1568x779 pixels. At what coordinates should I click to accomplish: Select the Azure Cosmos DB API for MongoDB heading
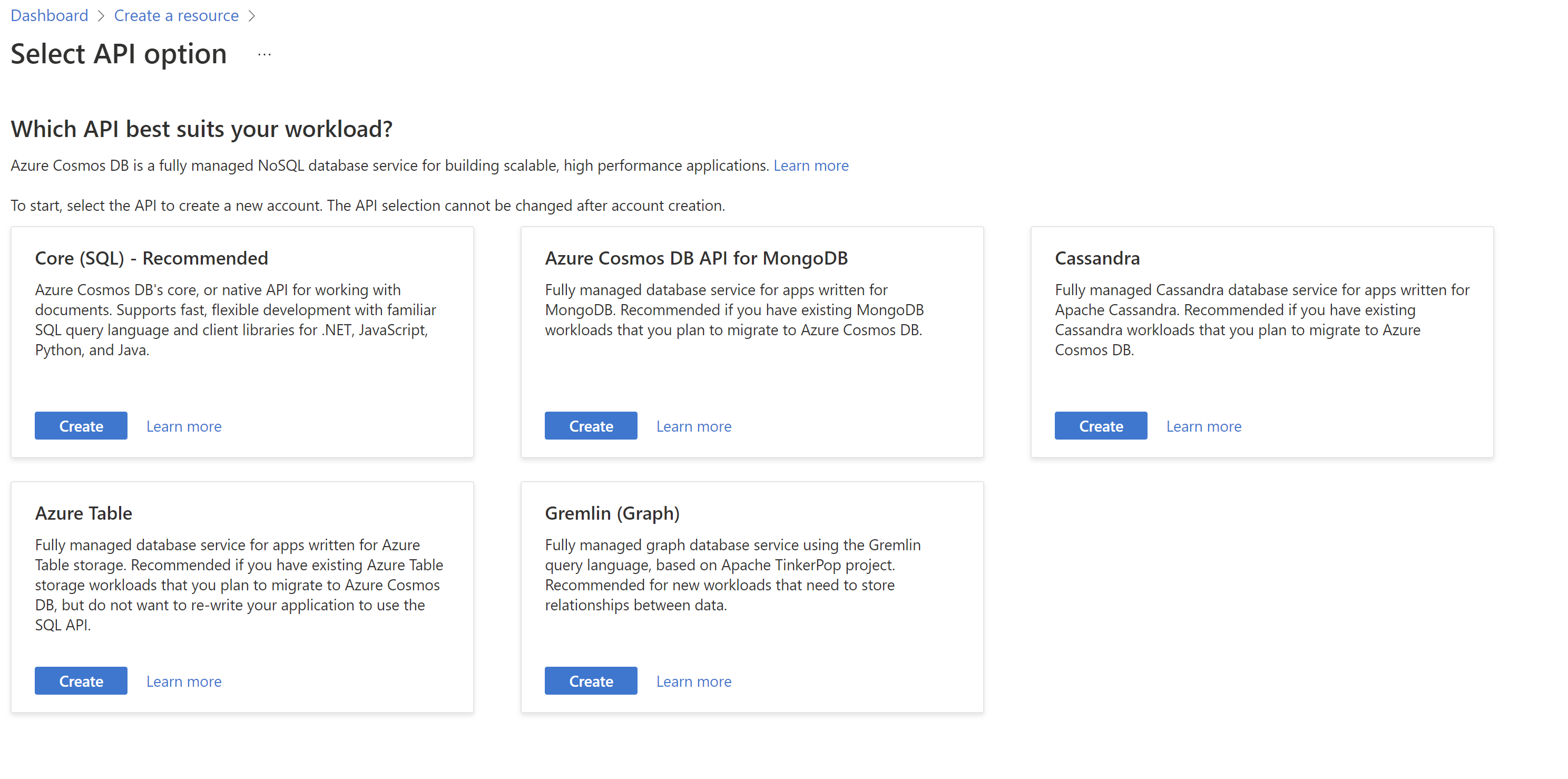(697, 258)
